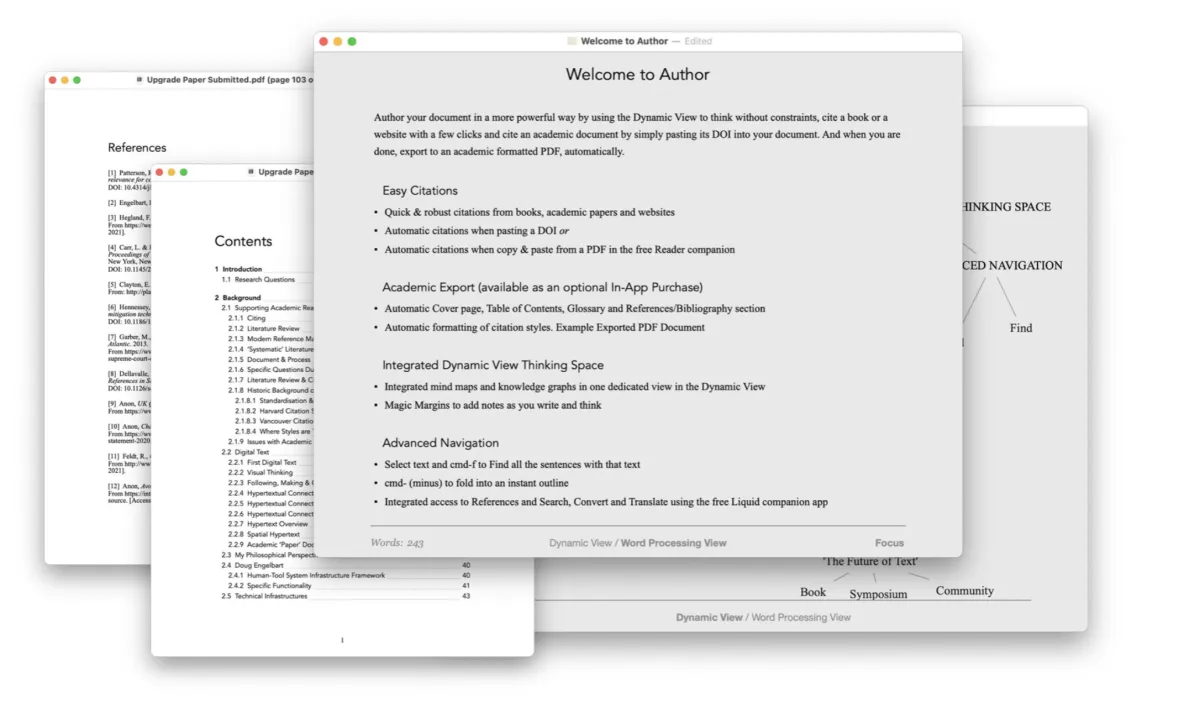Close the References PDF window
1200x713 pixels.
tap(52, 80)
